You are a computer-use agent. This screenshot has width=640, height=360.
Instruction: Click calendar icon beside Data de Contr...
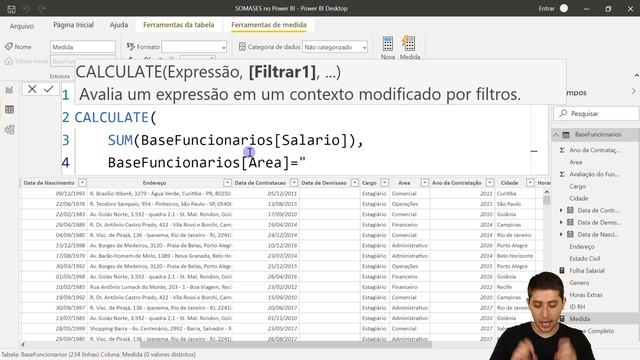570,211
